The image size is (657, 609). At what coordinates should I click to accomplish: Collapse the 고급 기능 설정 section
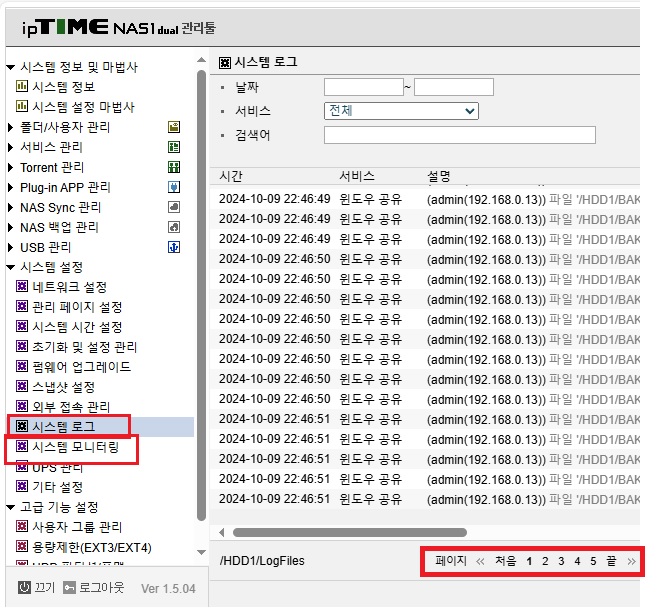(x=11, y=508)
